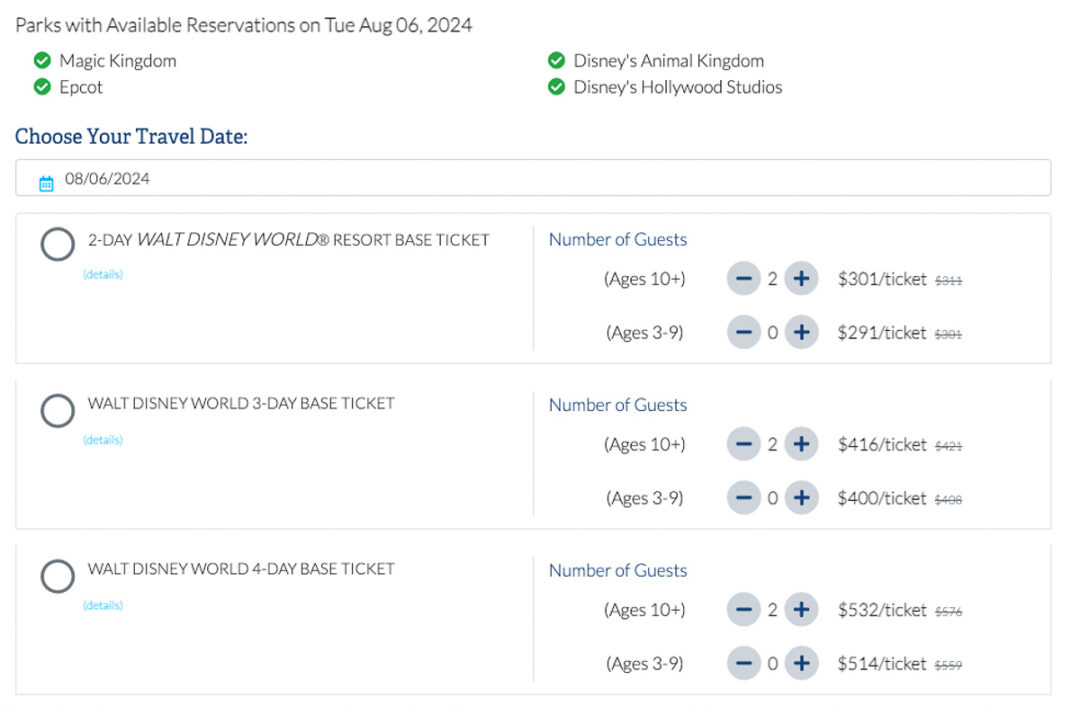Image resolution: width=1080 pixels, height=707 pixels.
Task: Click the green checkmark beside Magic Kingdom
Action: click(x=42, y=60)
